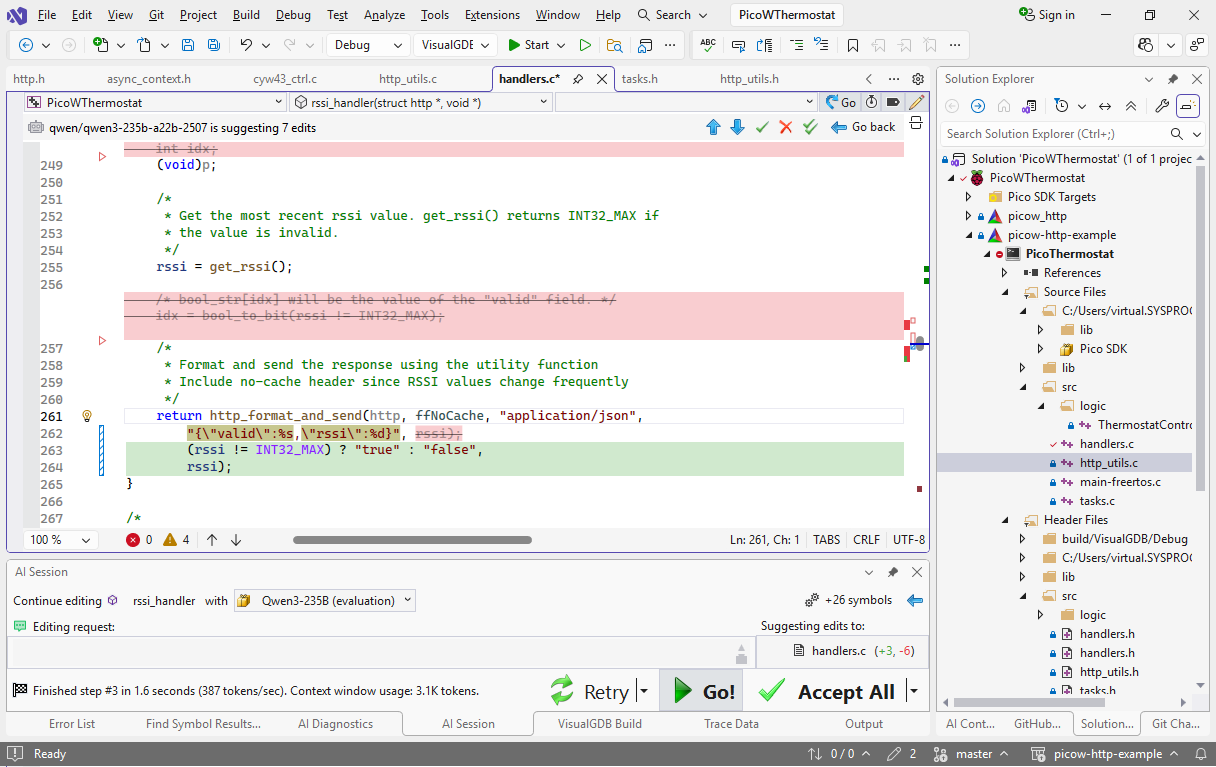Open the Analyze menu
Viewport: 1216px width, 767px height.
click(x=384, y=15)
